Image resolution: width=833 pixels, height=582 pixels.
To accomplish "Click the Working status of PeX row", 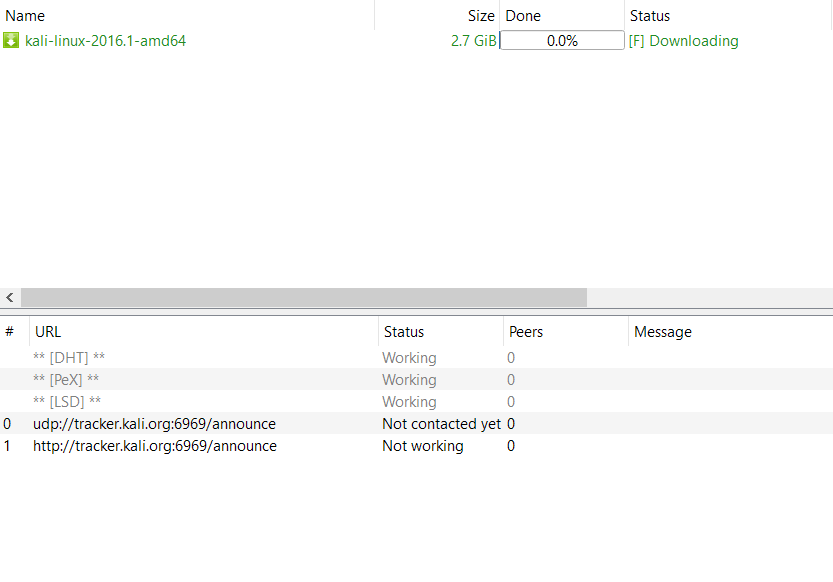I will coord(409,380).
